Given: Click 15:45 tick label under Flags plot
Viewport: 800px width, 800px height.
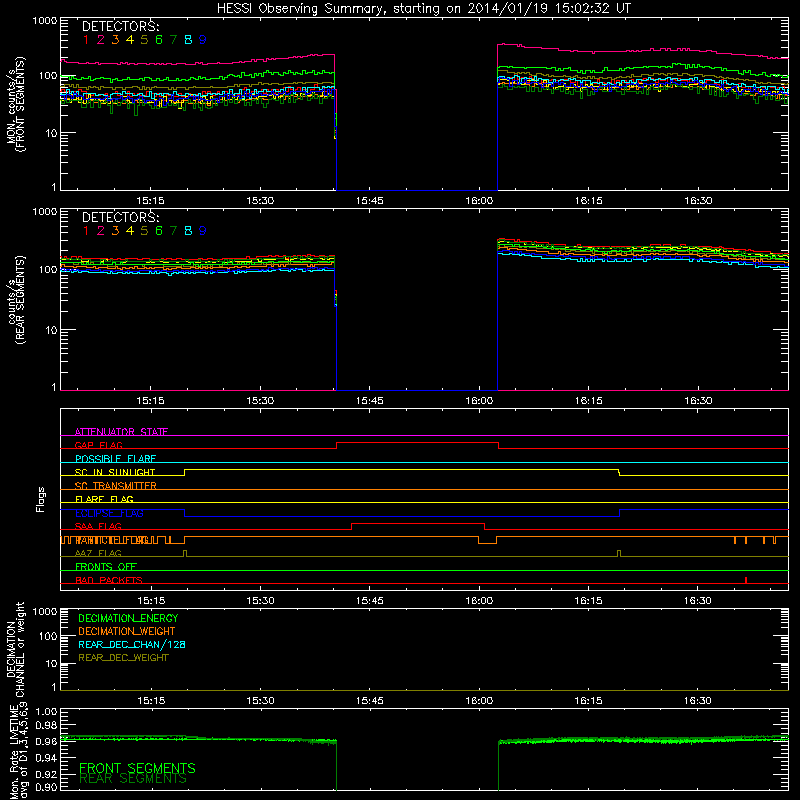Looking at the screenshot, I should pyautogui.click(x=369, y=601).
